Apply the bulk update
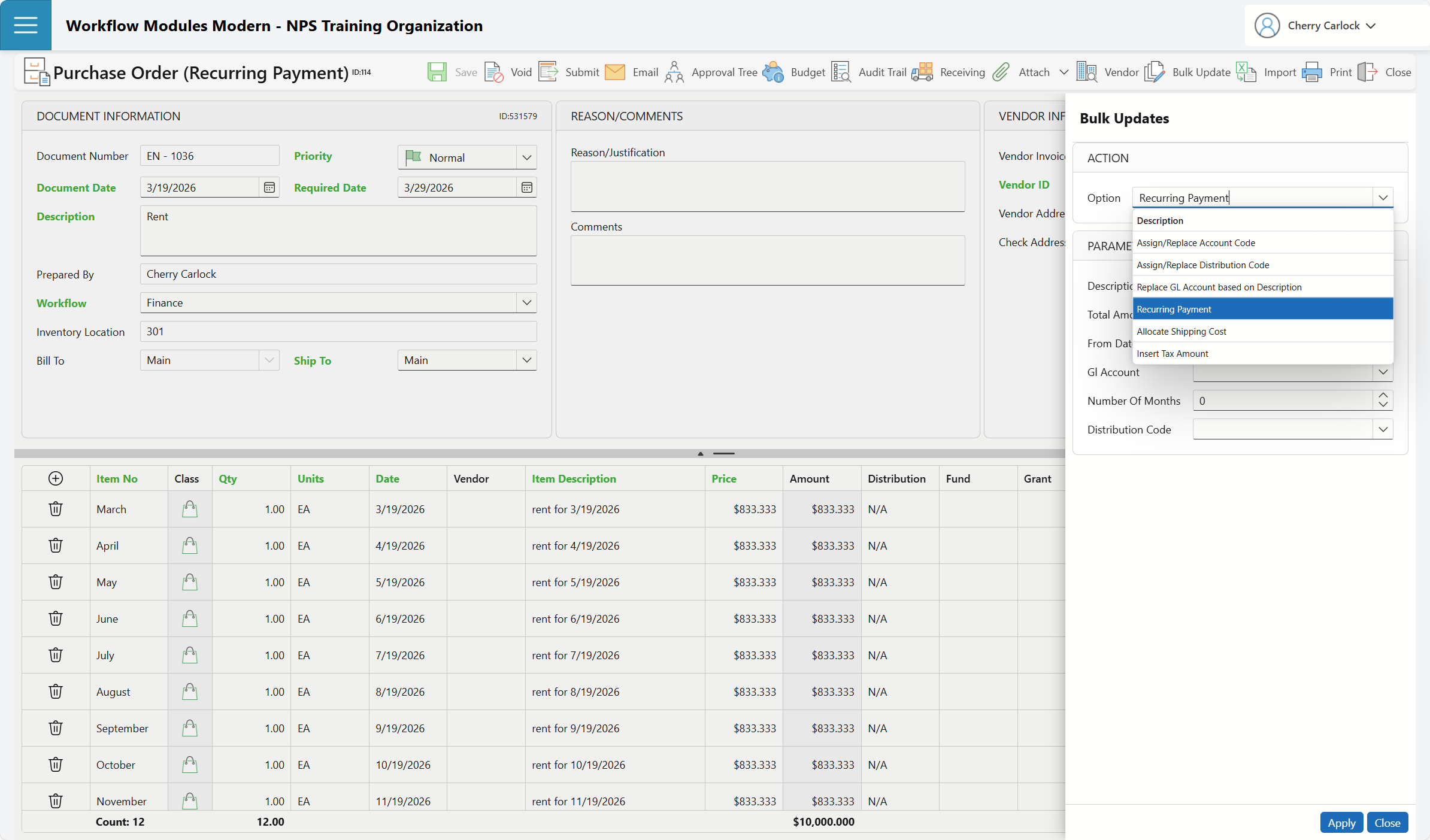Viewport: 1430px width, 840px height. coord(1341,823)
